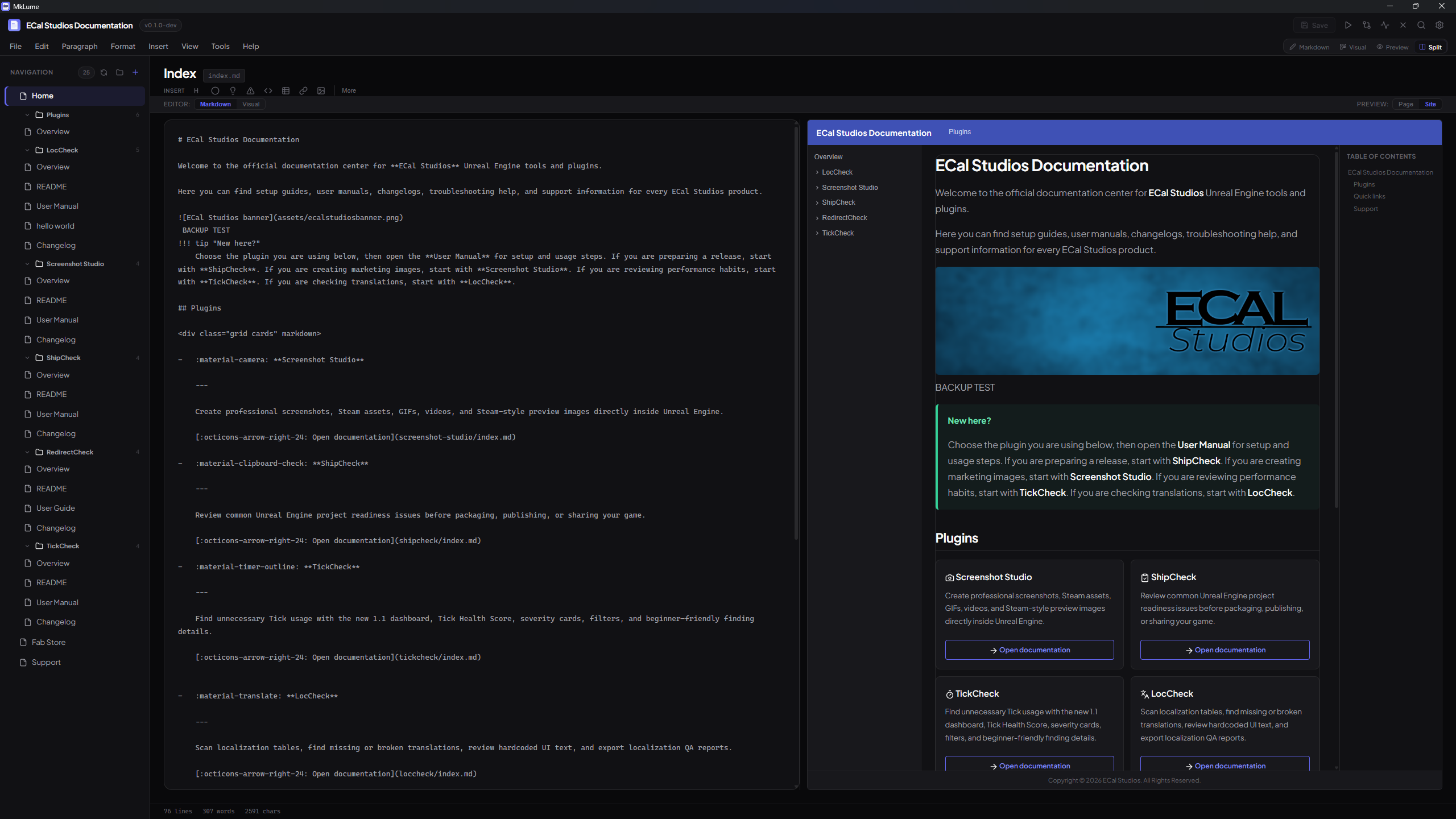
Task: Click the ECal Studios banner image in the preview
Action: (1127, 321)
